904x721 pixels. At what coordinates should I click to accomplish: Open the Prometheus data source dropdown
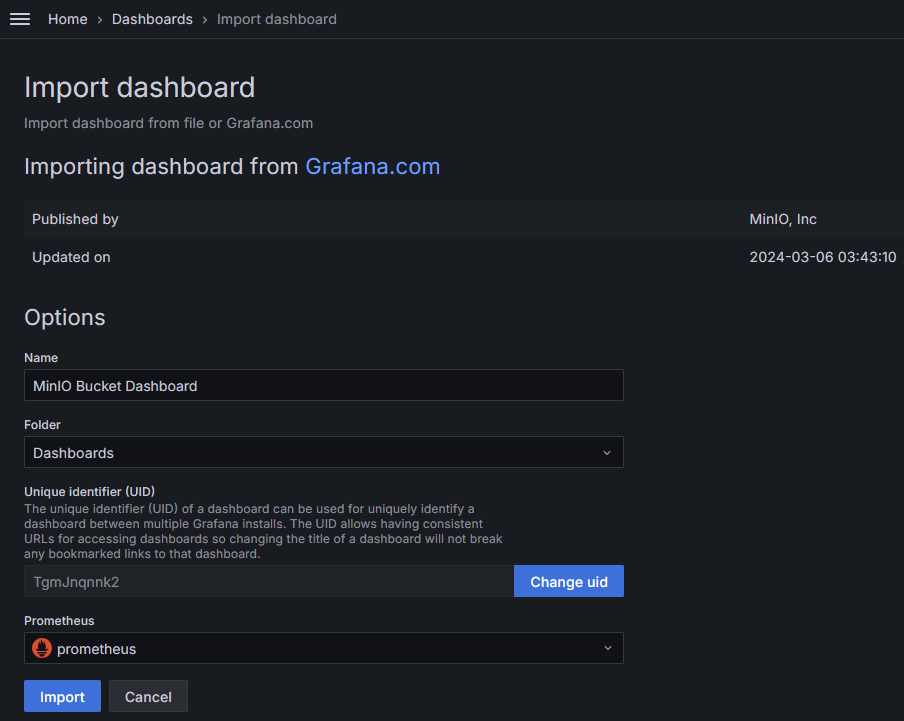pos(323,648)
